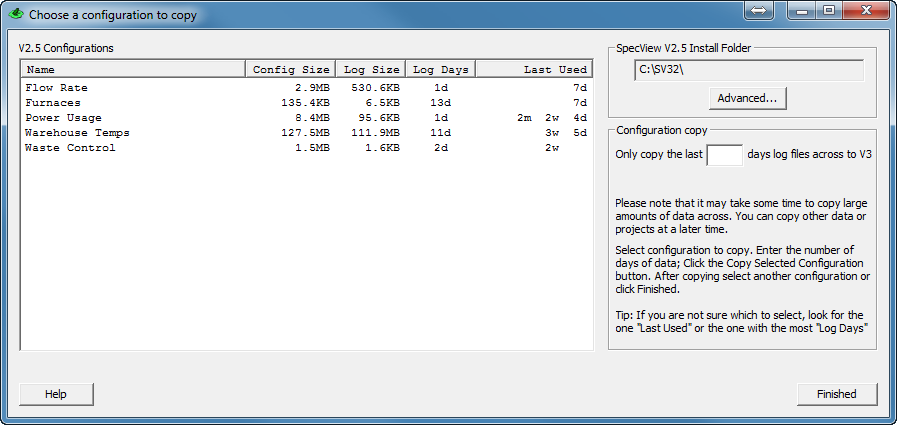The width and height of the screenshot is (897, 425).
Task: Click the green SpecView title bar icon
Action: point(15,15)
